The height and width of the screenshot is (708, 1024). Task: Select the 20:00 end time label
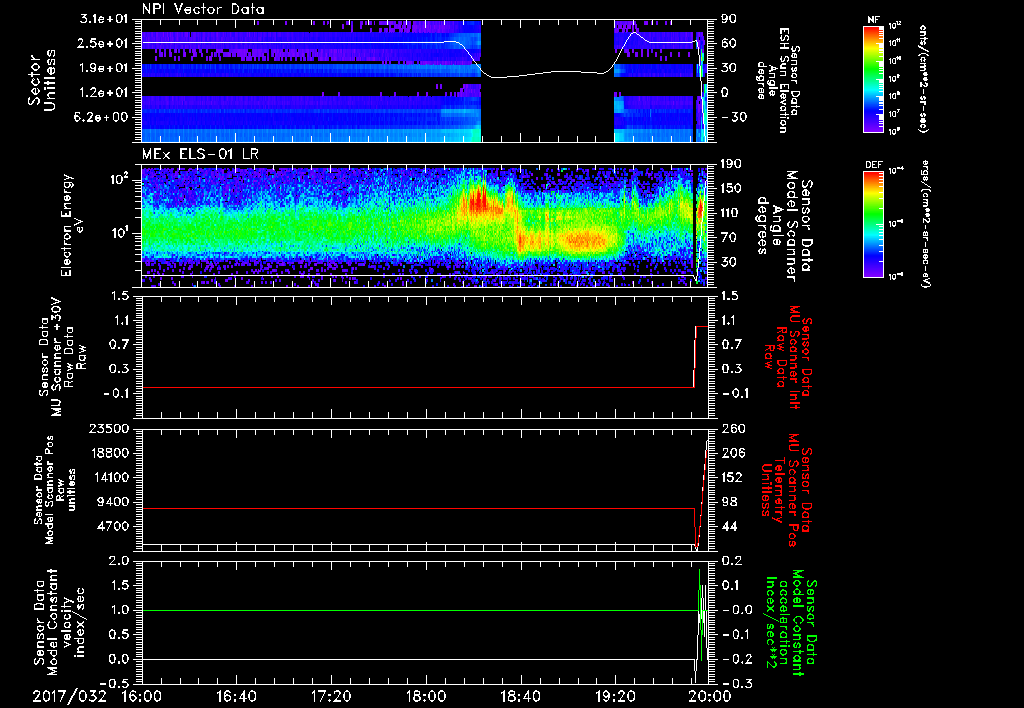[x=708, y=696]
